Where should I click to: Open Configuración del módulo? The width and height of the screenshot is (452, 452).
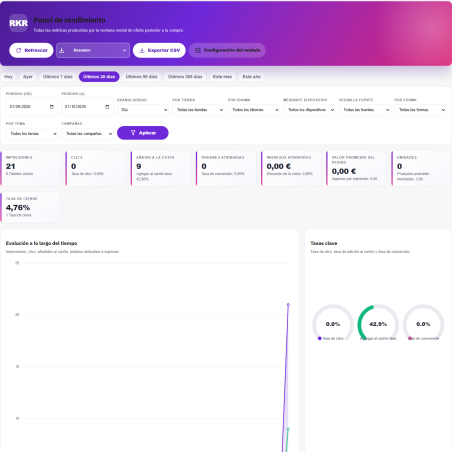[227, 50]
